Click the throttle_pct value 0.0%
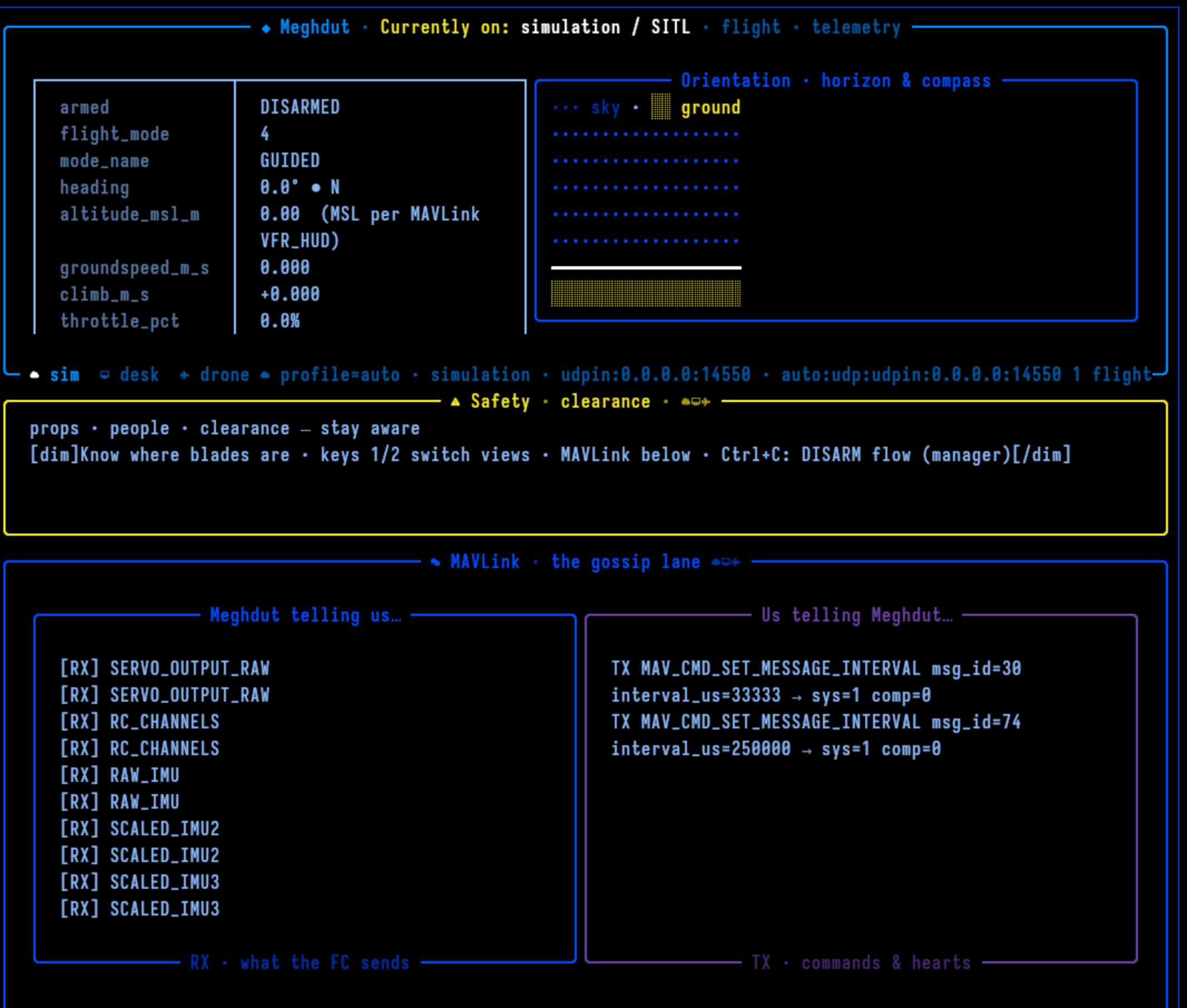Image resolution: width=1187 pixels, height=1008 pixels. tap(280, 321)
